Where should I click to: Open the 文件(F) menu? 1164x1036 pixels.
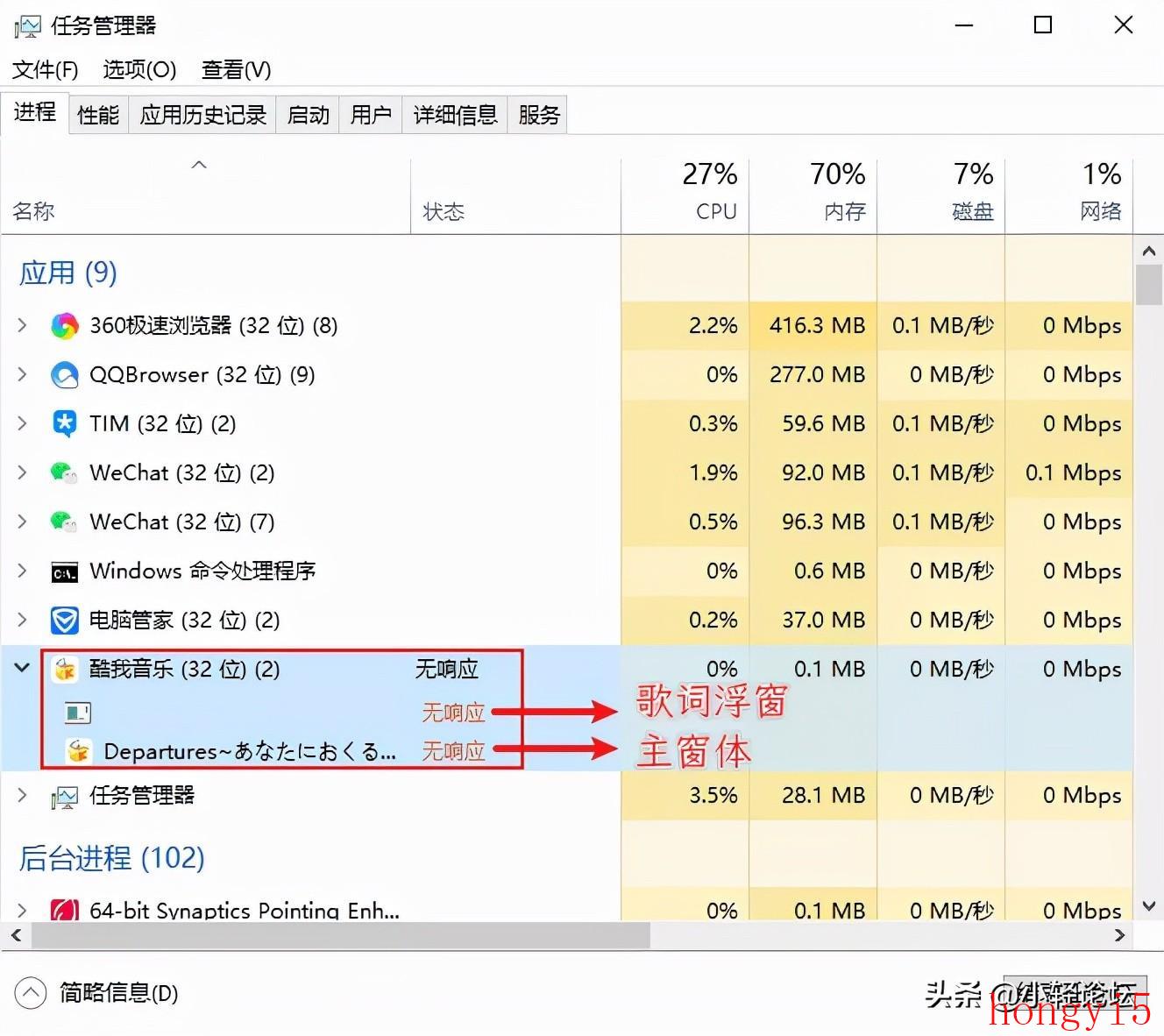pyautogui.click(x=45, y=69)
